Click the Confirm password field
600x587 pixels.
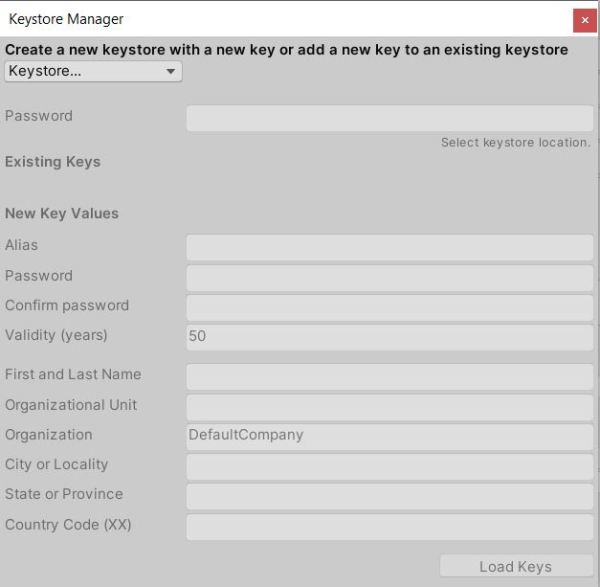[389, 307]
